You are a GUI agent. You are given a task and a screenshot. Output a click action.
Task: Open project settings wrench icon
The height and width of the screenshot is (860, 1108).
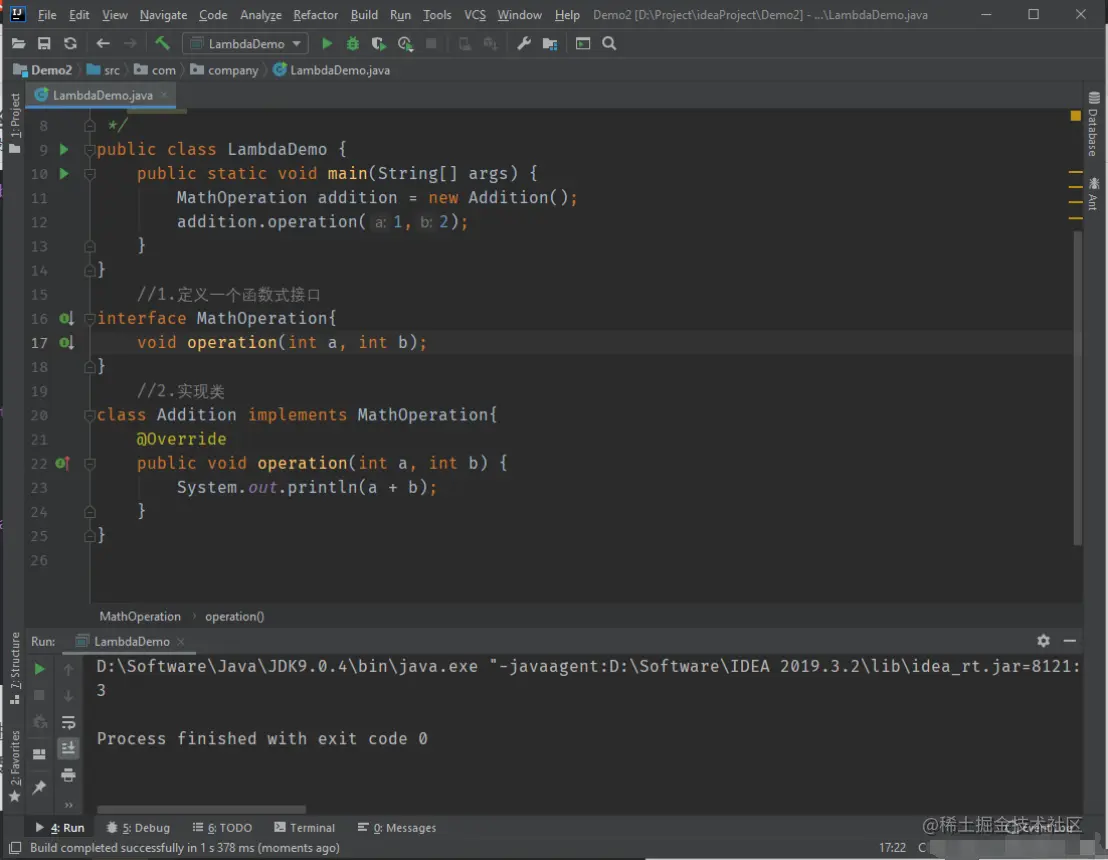click(524, 44)
